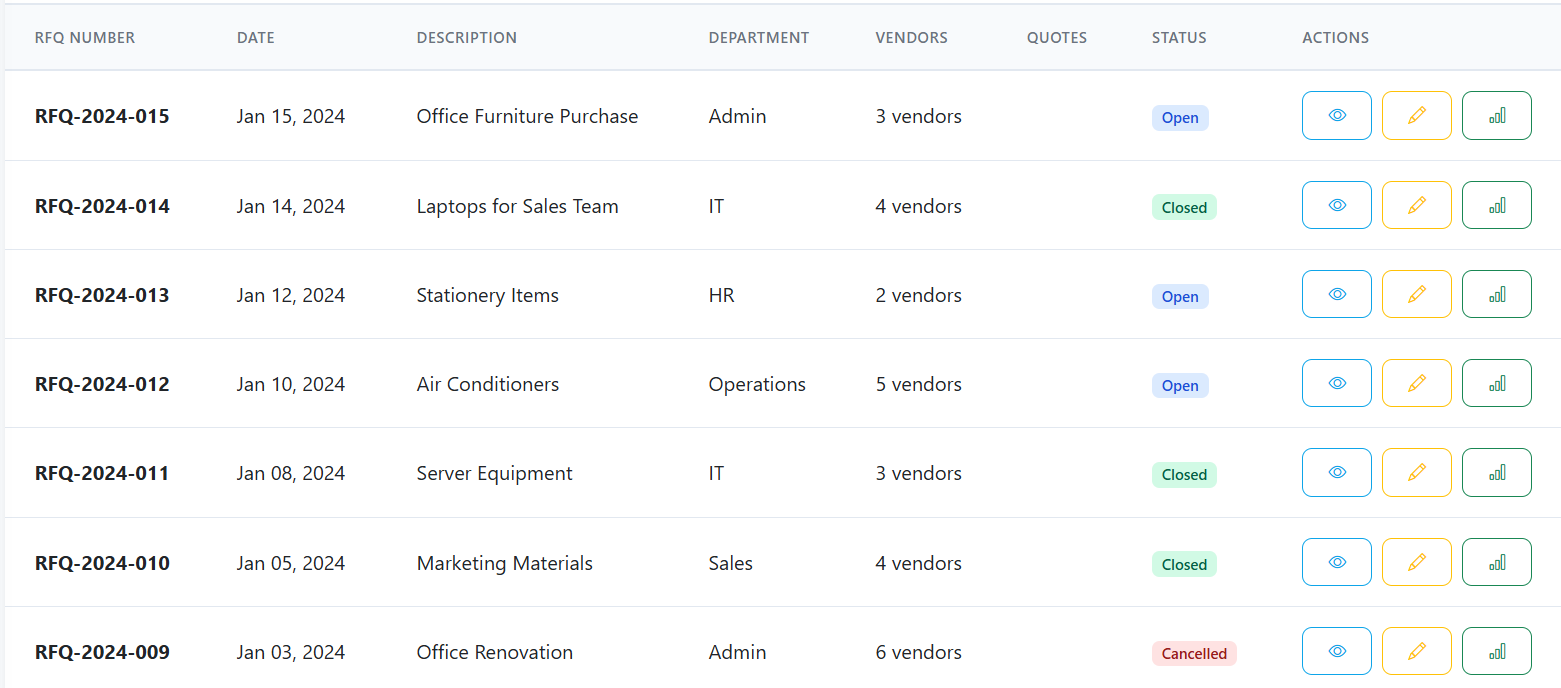The width and height of the screenshot is (1561, 688).
Task: View details of RFQ-2024-015 with eye icon
Action: tap(1337, 115)
